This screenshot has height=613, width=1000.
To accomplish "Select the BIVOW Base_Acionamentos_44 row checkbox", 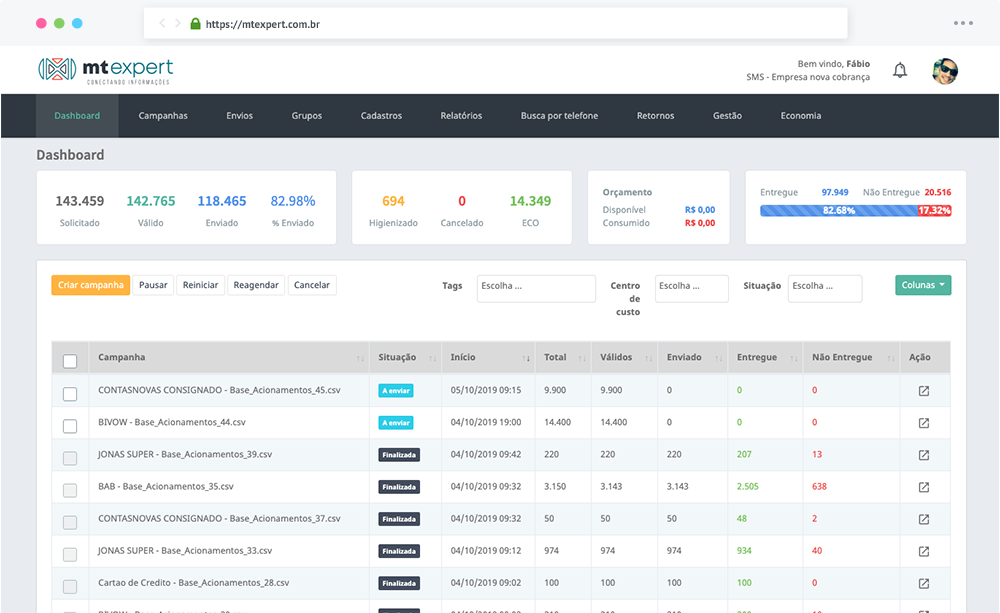I will coord(70,426).
